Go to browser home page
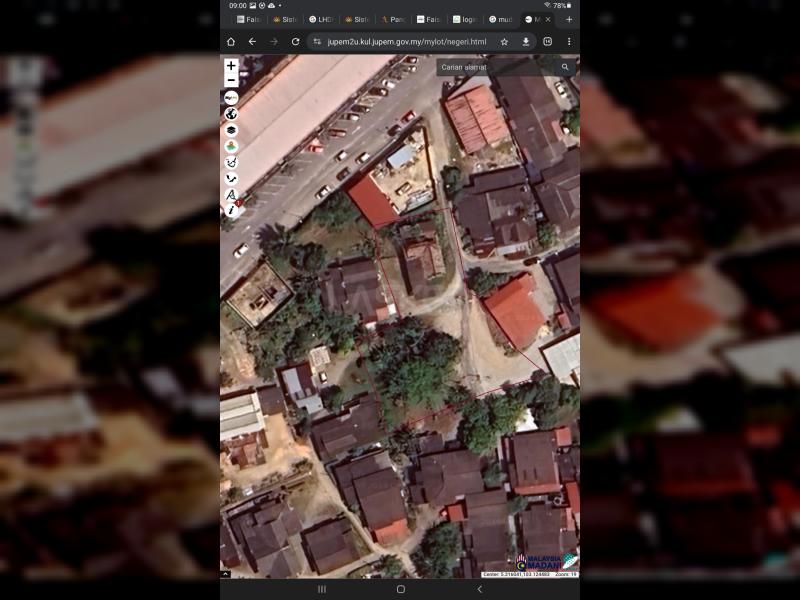 point(231,42)
